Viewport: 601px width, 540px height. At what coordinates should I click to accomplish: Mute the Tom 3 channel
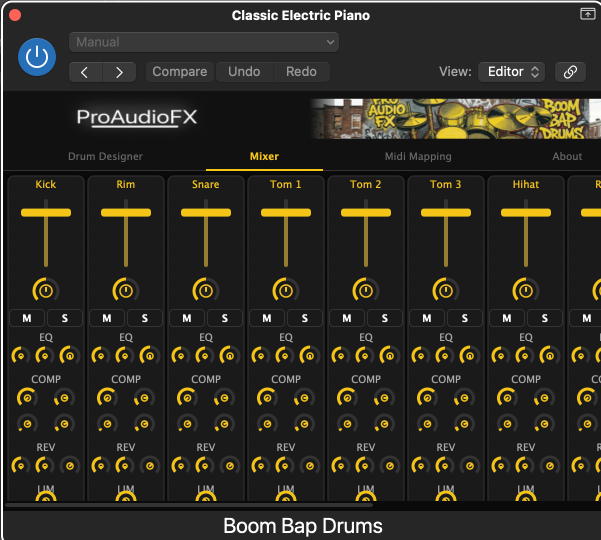point(427,318)
